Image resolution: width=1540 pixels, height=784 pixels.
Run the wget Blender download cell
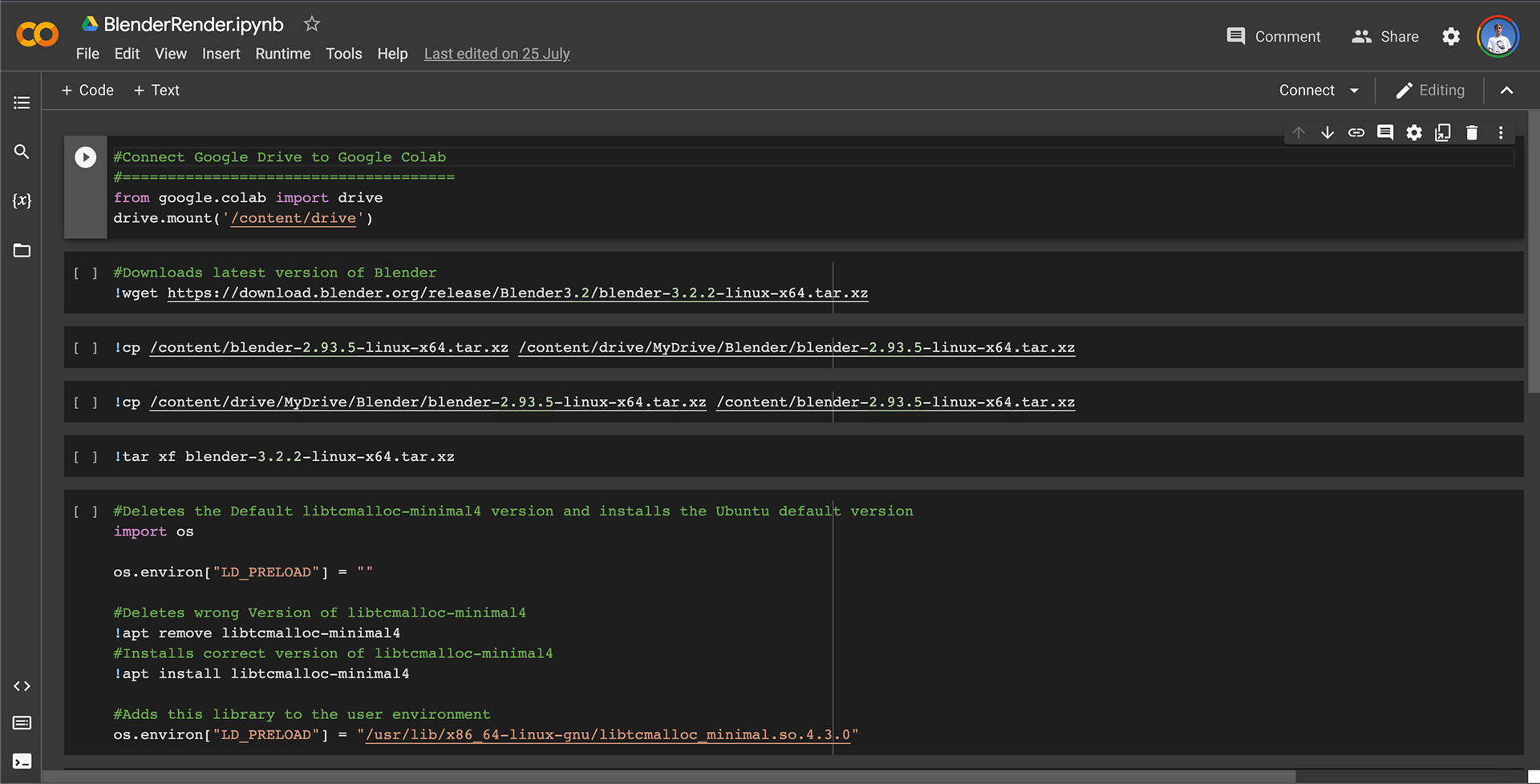86,273
